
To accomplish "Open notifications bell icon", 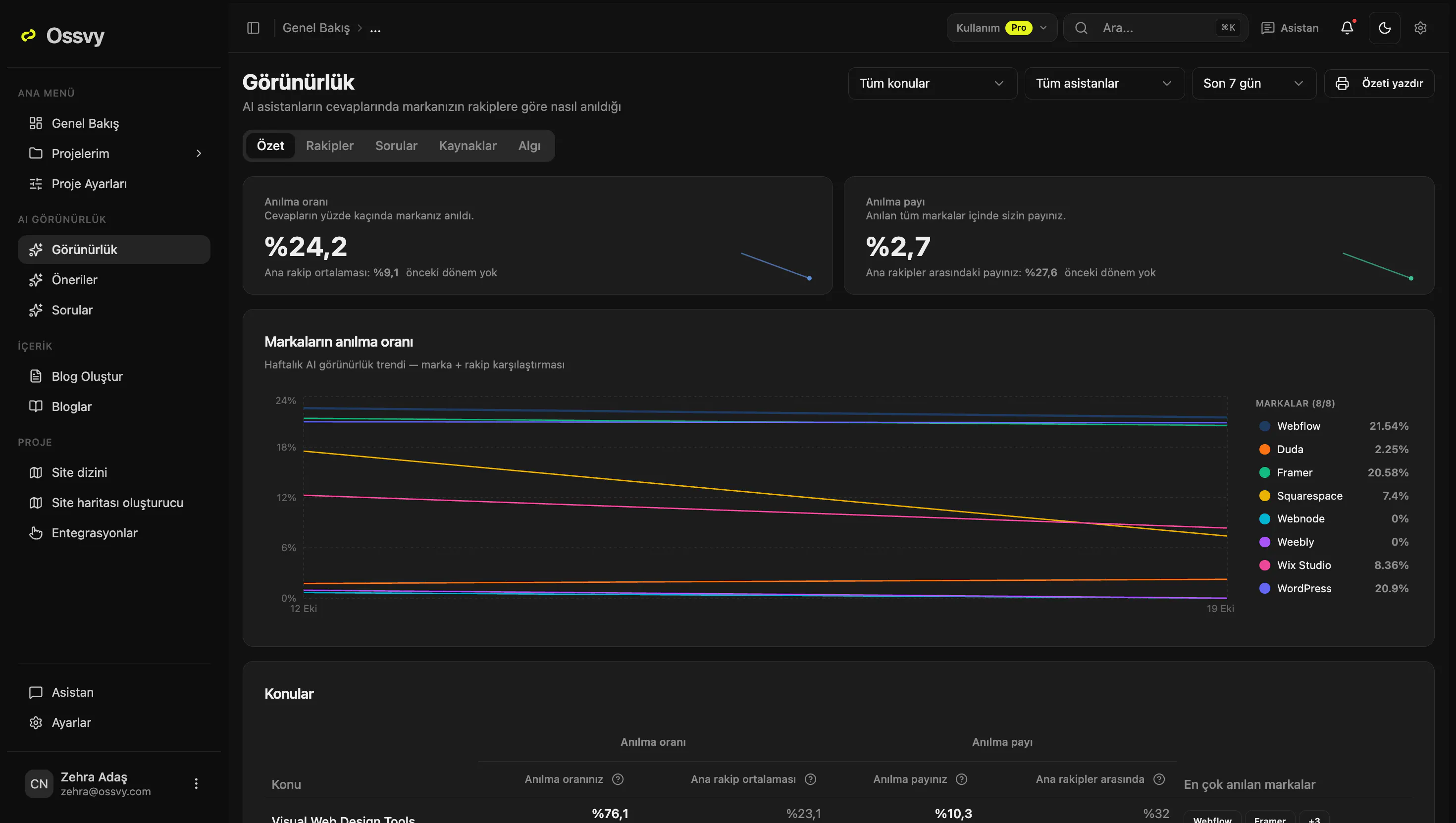I will [1347, 28].
